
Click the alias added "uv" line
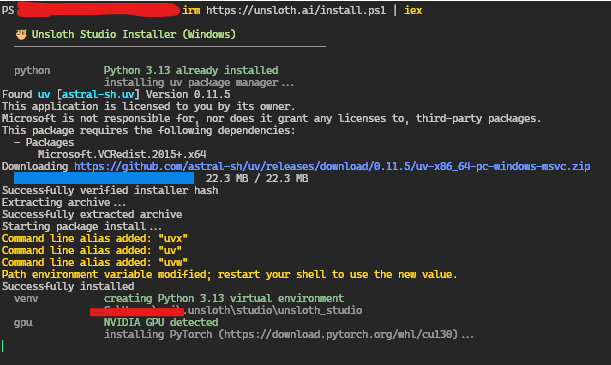pyautogui.click(x=92, y=250)
